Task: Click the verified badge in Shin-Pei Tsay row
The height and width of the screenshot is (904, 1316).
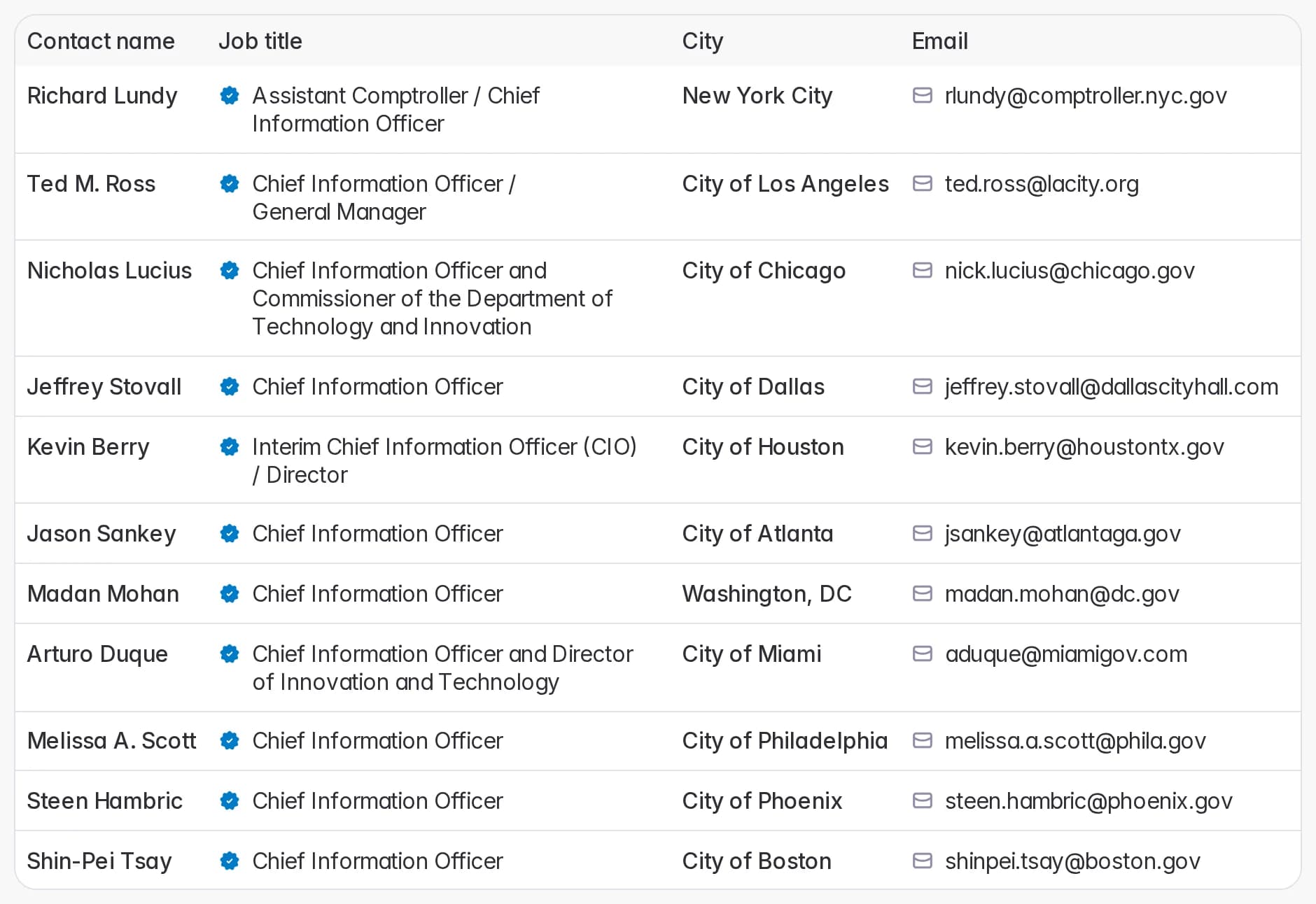Action: [230, 861]
